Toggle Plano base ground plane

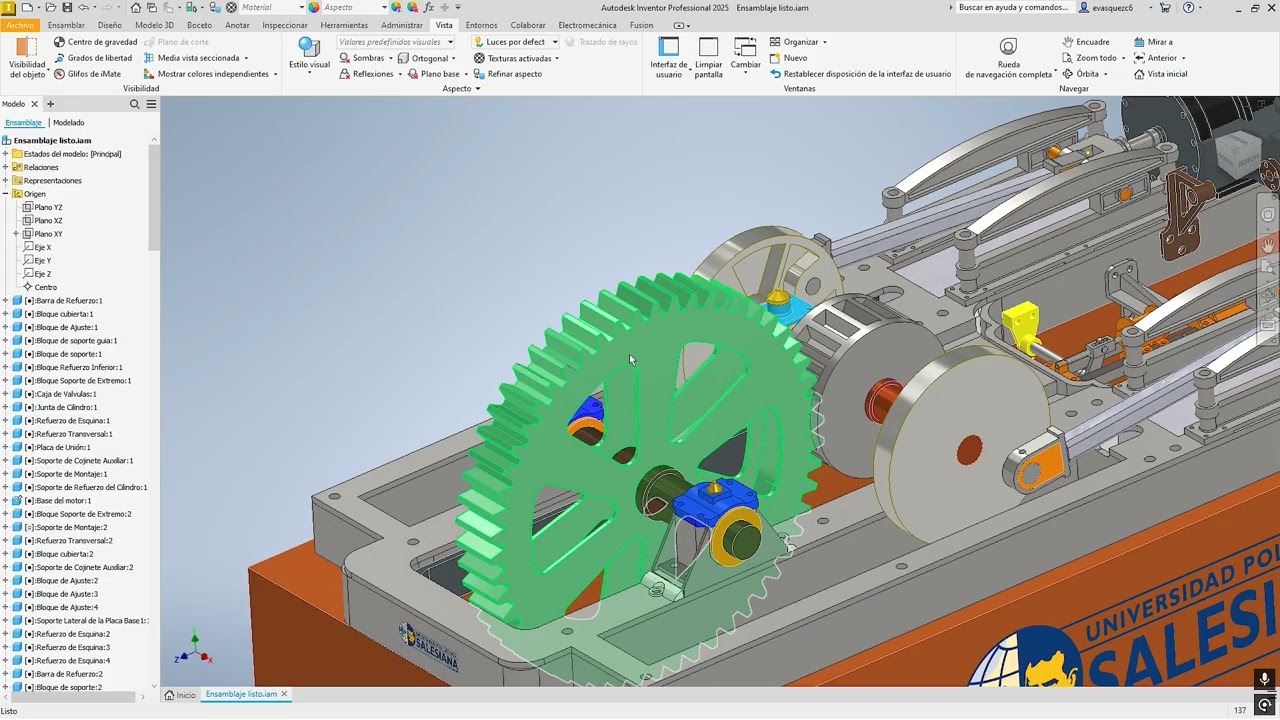(433, 74)
